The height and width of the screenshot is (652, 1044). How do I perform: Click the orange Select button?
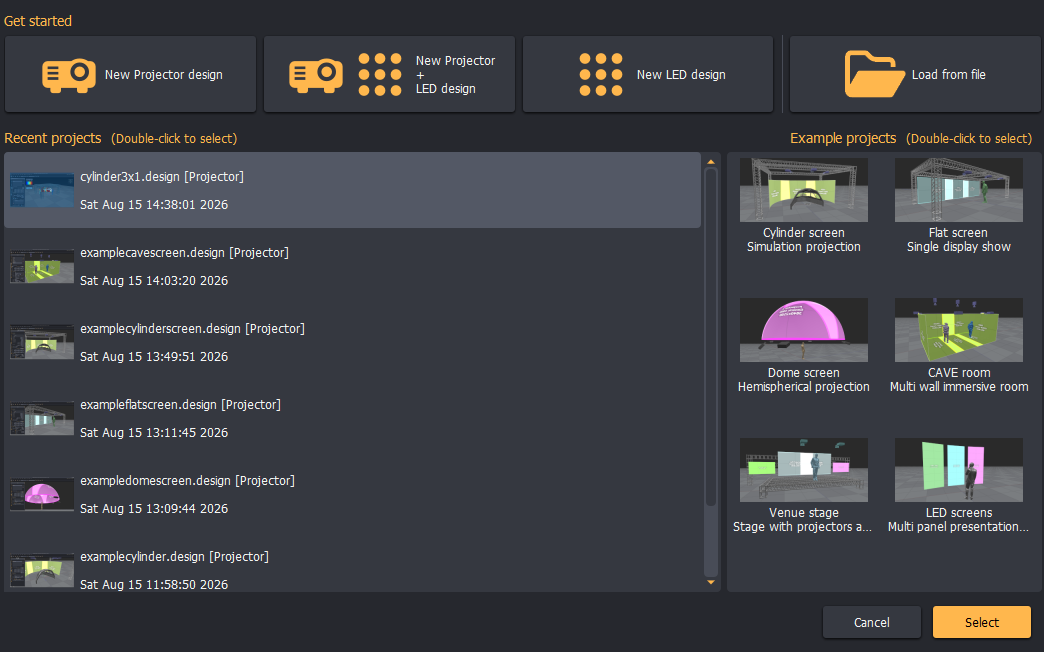(981, 622)
